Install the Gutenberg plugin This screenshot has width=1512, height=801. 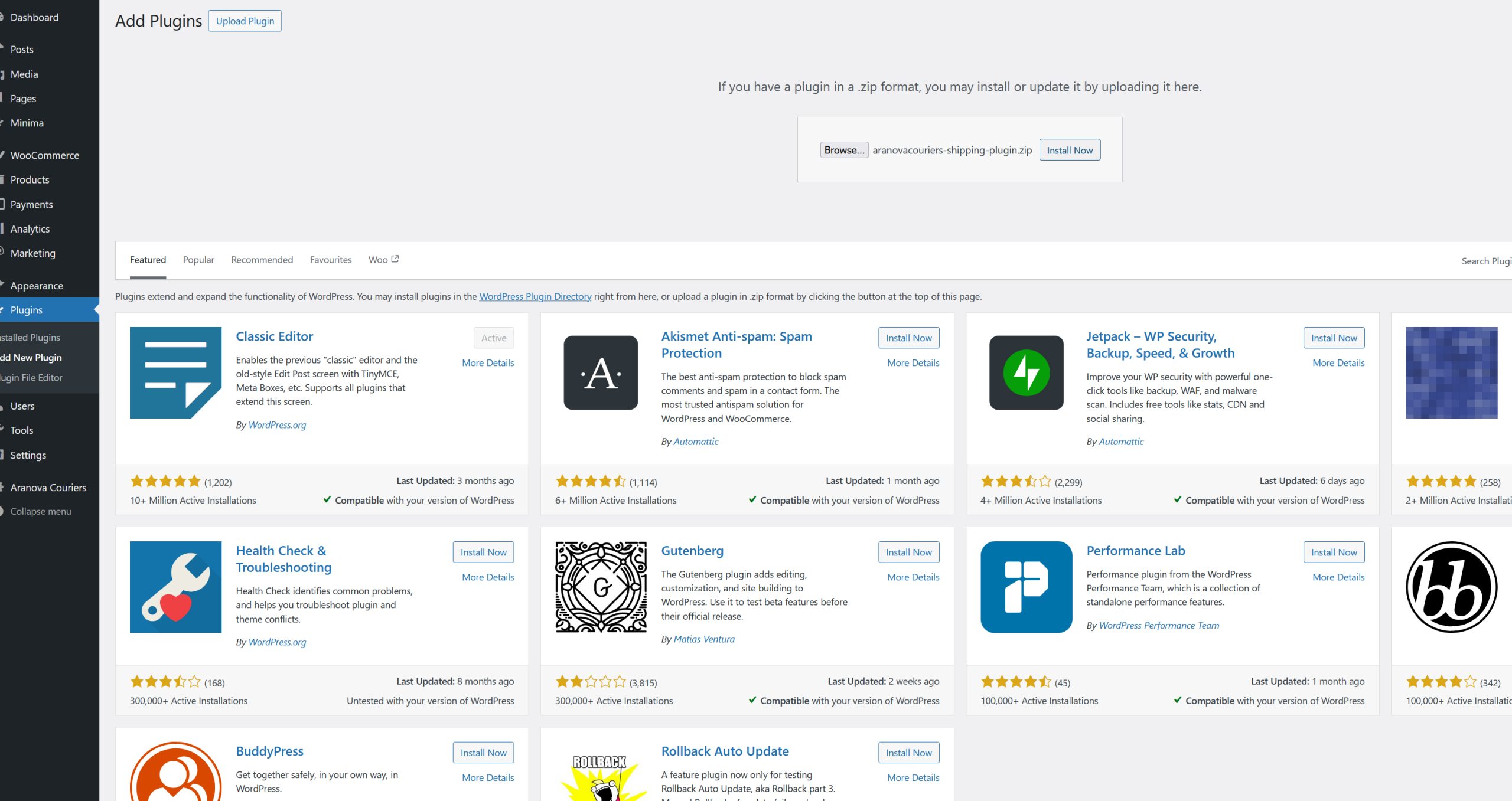tap(908, 552)
